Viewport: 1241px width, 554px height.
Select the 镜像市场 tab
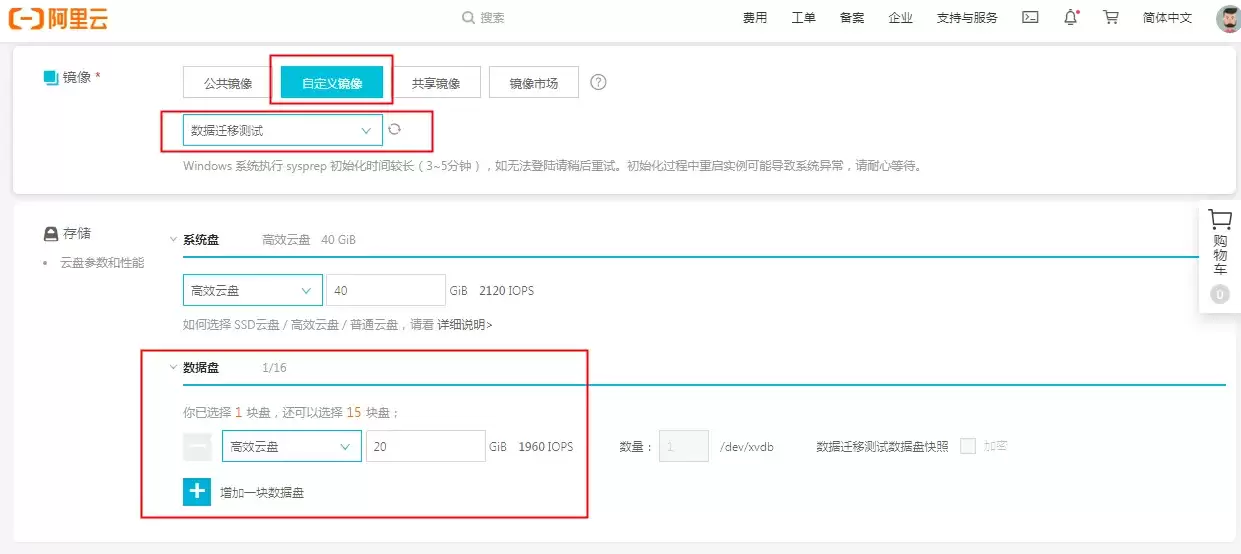tap(534, 83)
